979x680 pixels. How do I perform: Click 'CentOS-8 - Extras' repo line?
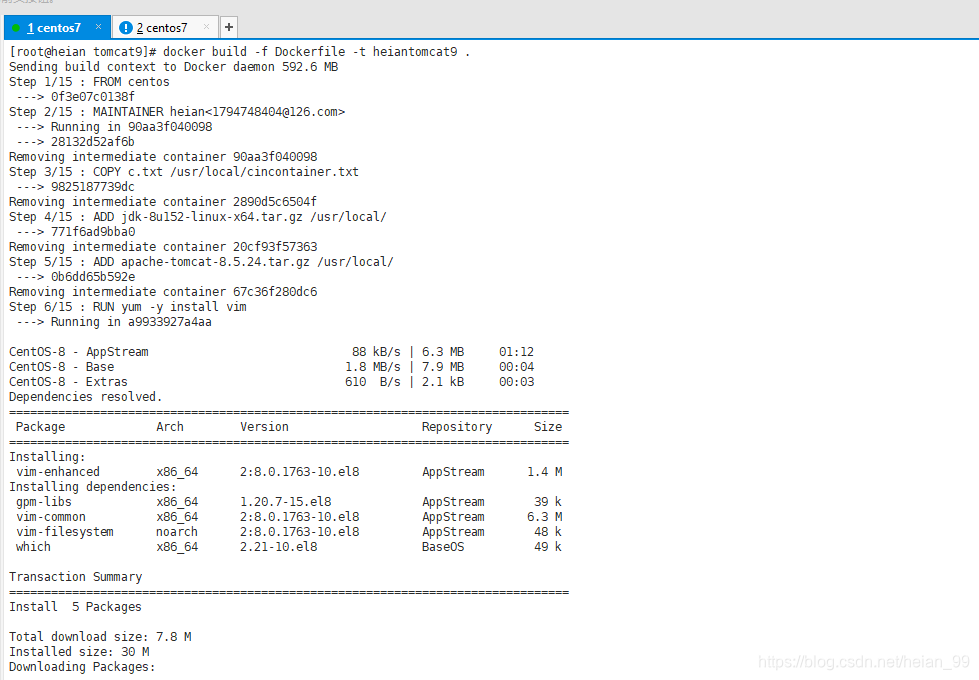coord(272,382)
